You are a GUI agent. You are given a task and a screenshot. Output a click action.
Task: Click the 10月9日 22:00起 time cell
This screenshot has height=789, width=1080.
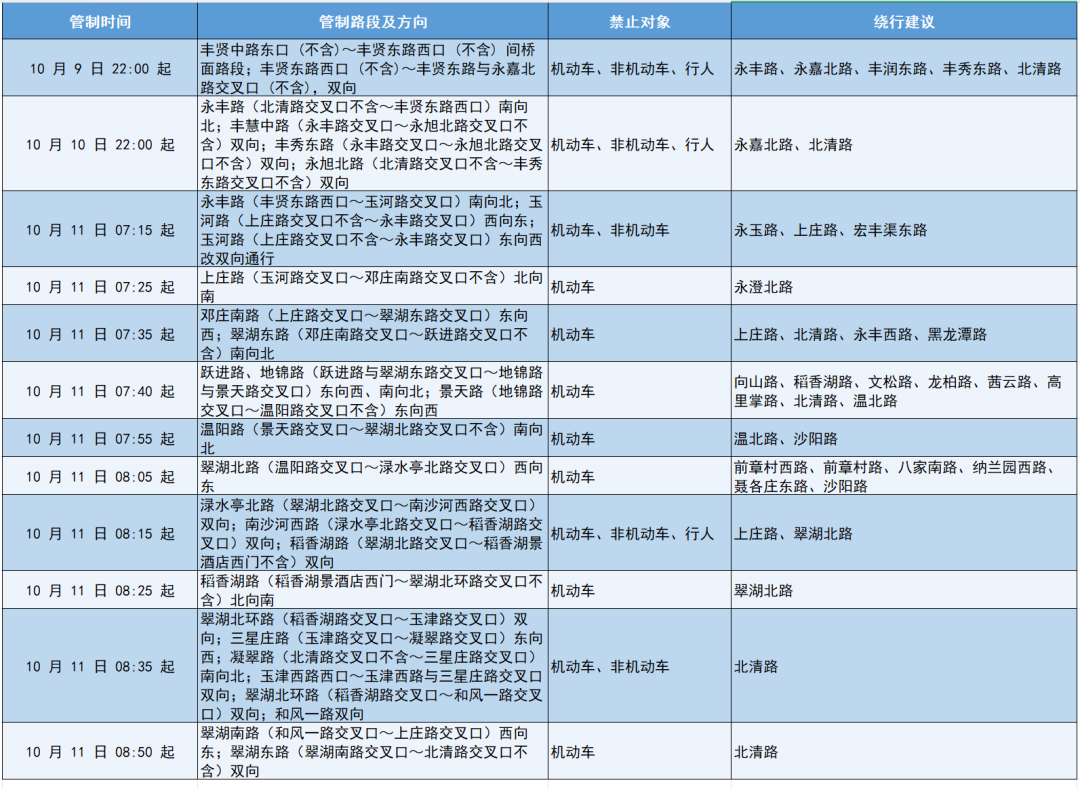(100, 68)
